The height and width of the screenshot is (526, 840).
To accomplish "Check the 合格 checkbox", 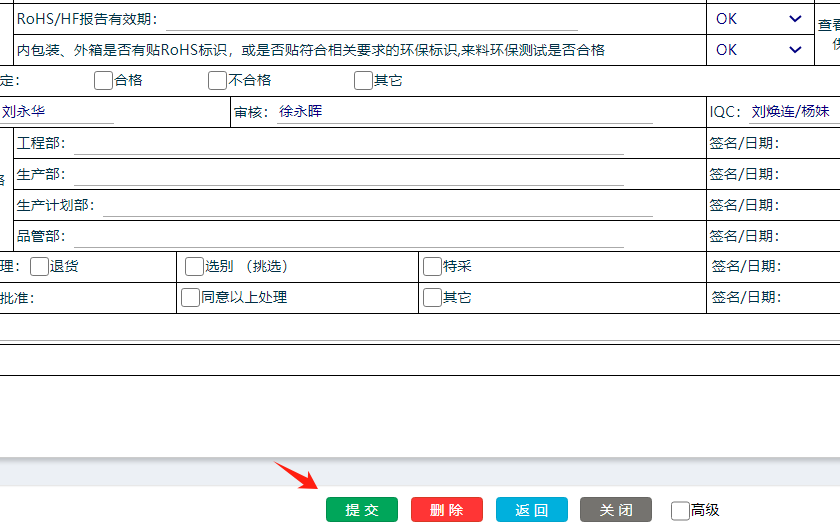I will pyautogui.click(x=104, y=81).
